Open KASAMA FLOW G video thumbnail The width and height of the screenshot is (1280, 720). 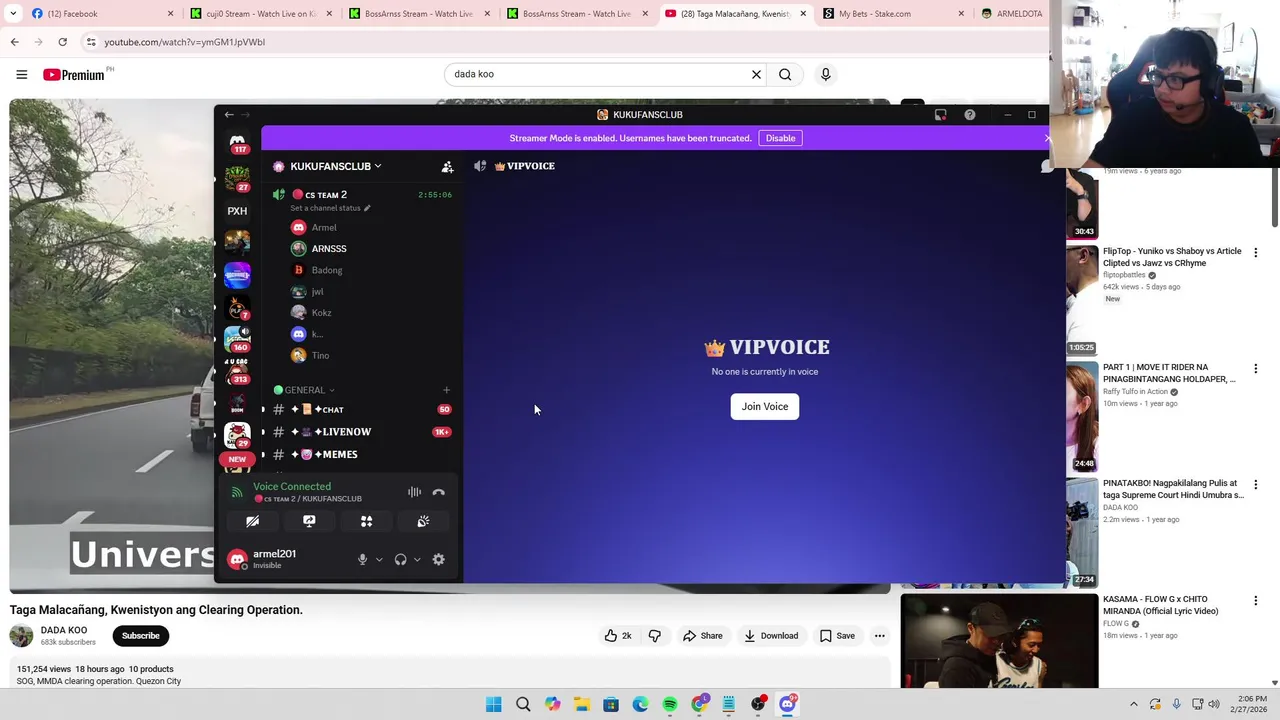point(999,641)
